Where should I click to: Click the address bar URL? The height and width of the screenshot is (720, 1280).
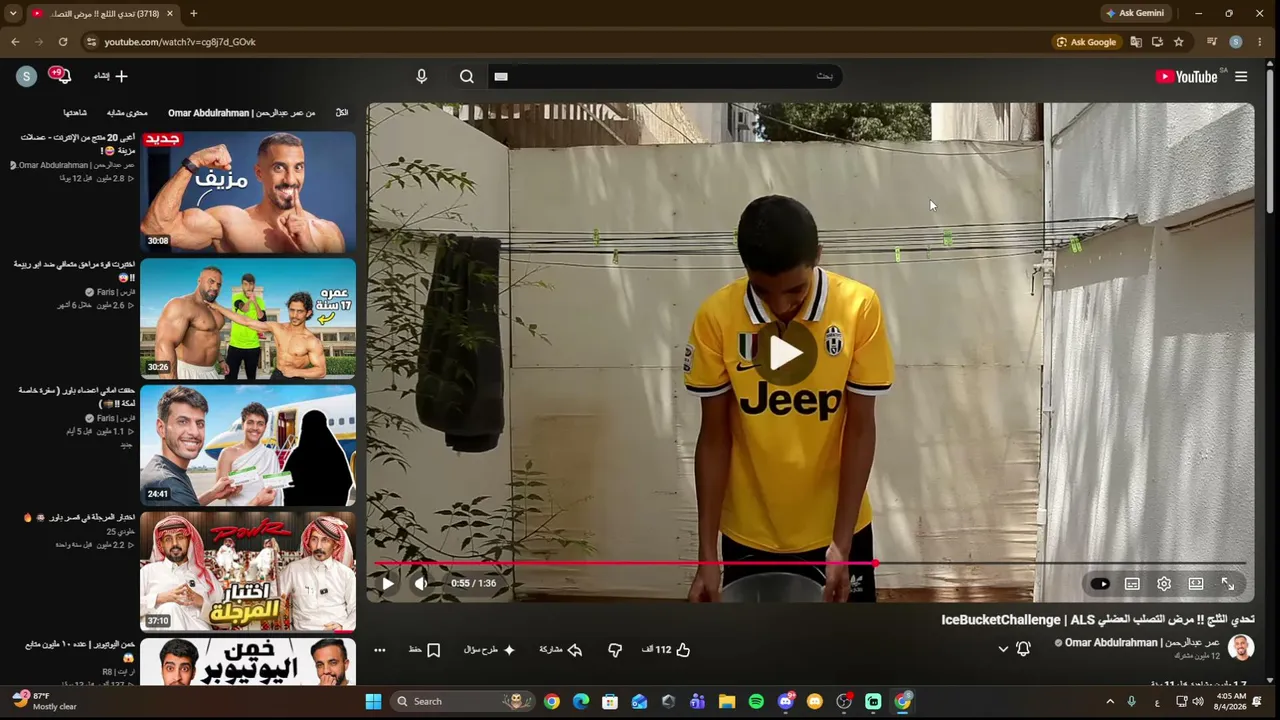tap(180, 42)
